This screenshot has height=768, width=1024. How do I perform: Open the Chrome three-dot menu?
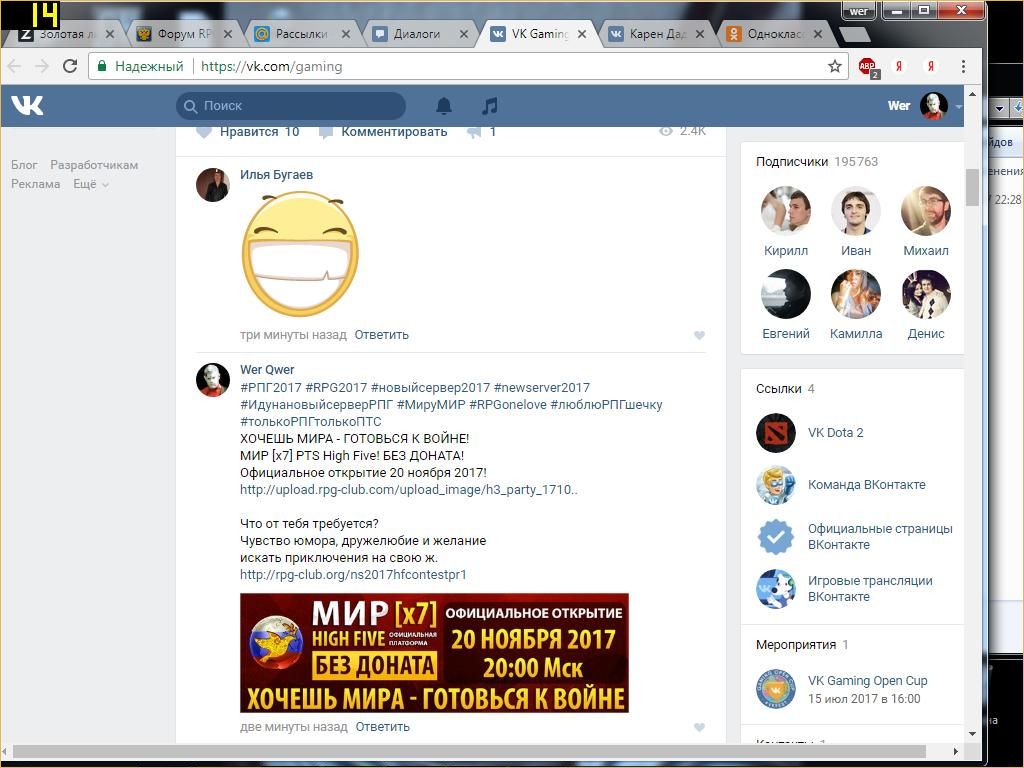pyautogui.click(x=963, y=66)
